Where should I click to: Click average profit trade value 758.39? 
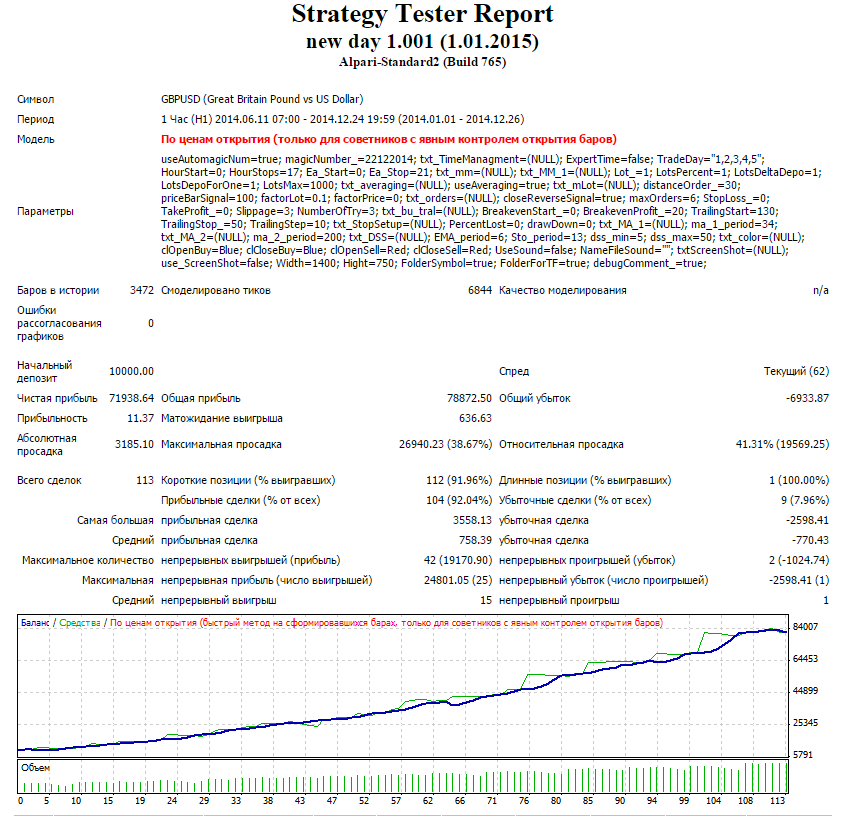tap(476, 541)
